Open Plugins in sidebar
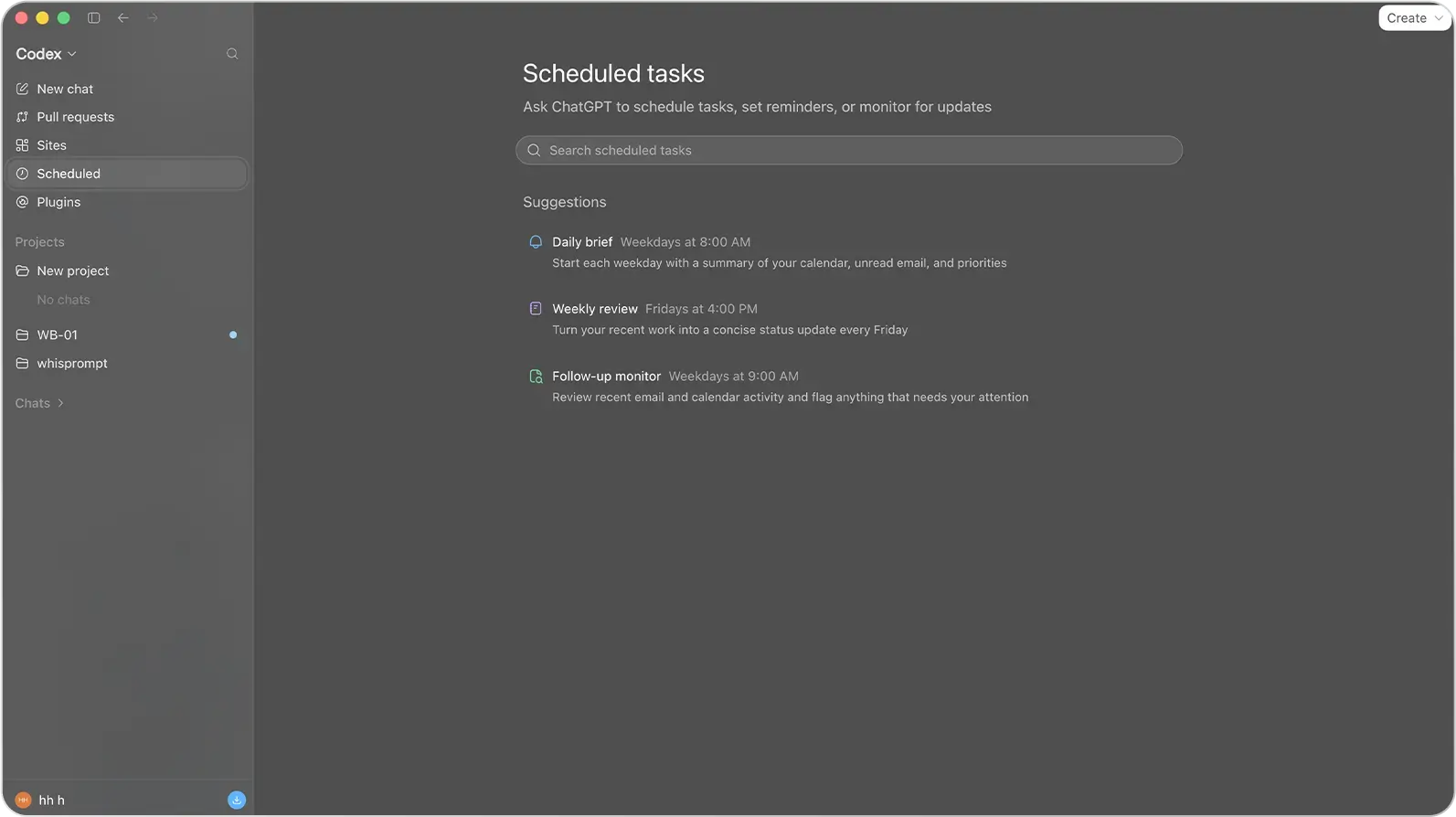 [x=127, y=202]
